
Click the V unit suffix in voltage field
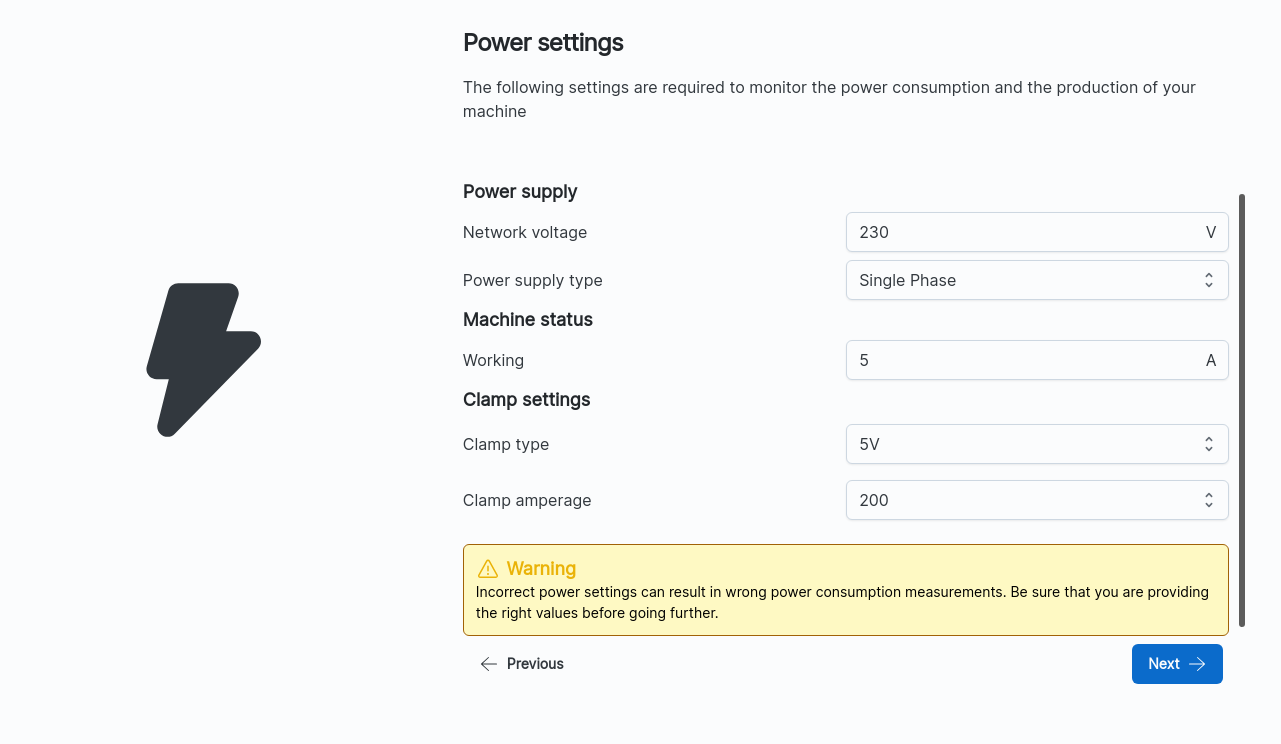pos(1211,232)
